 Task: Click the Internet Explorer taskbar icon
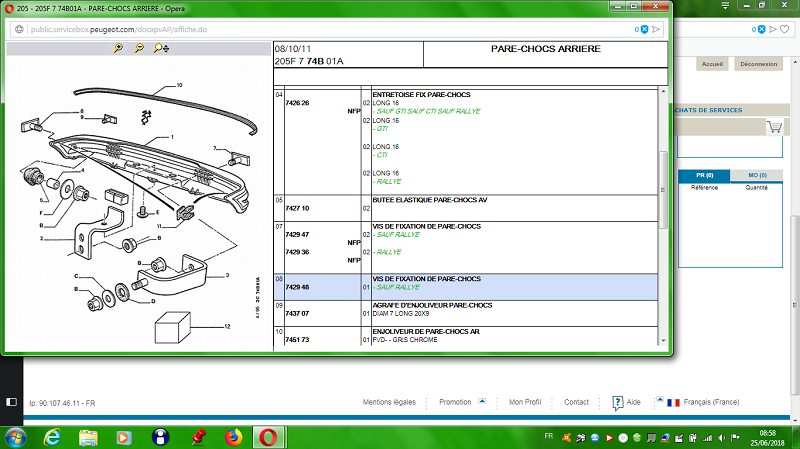[x=52, y=437]
